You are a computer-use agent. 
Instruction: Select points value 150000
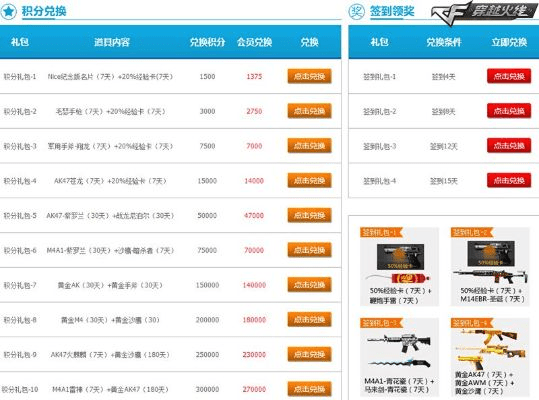[207, 285]
